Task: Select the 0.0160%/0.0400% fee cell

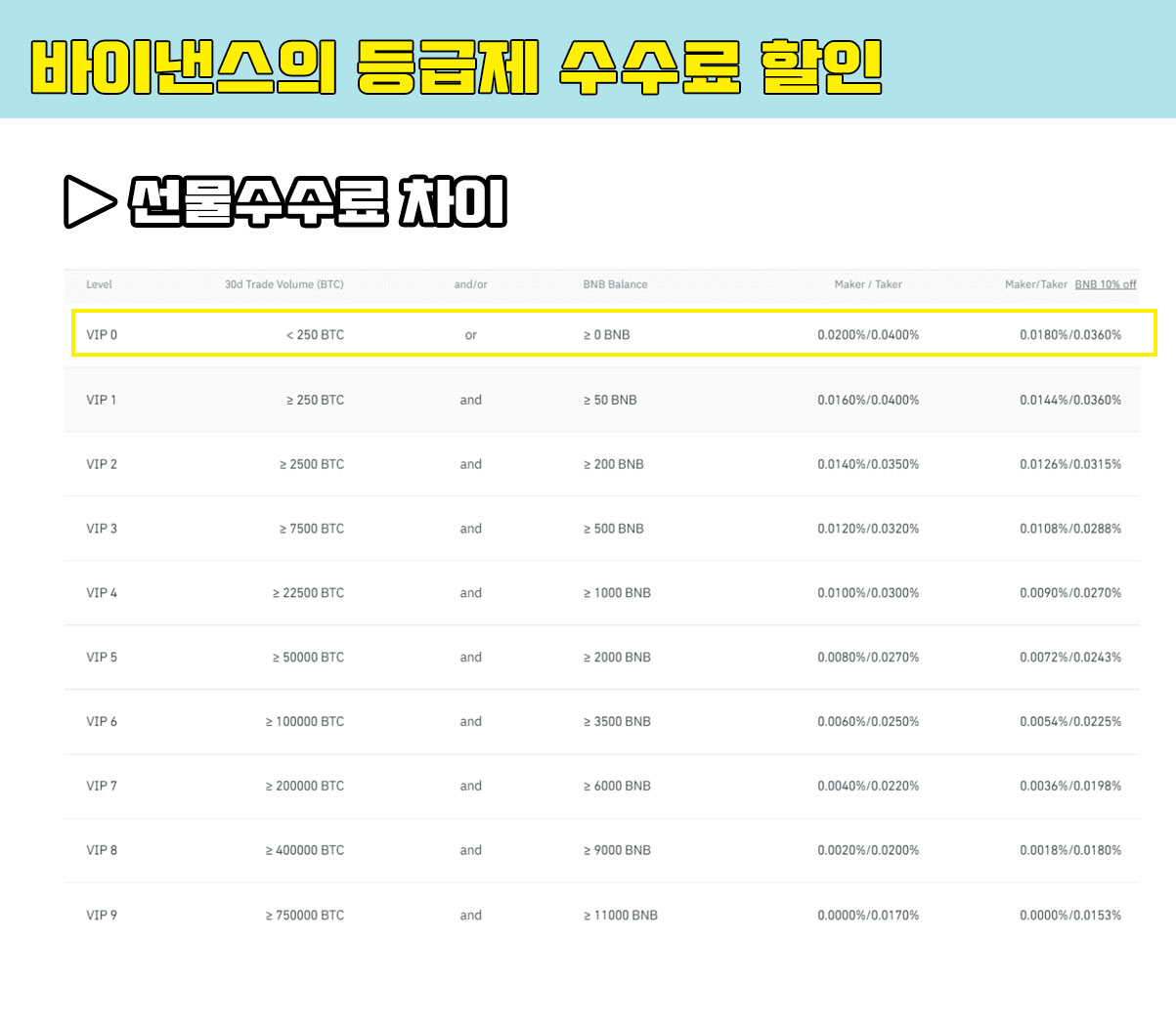Action: point(868,400)
